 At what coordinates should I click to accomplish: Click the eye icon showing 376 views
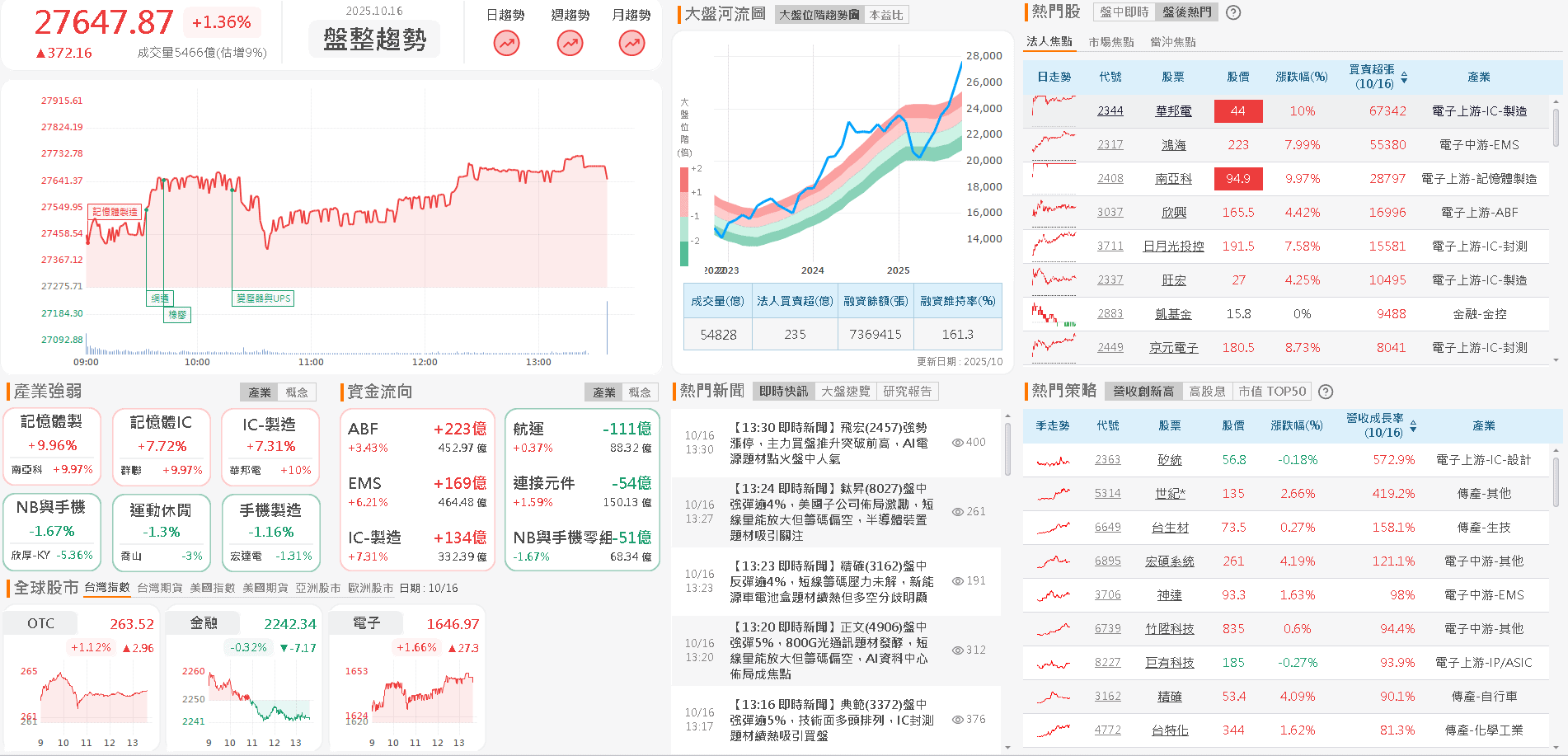[958, 720]
